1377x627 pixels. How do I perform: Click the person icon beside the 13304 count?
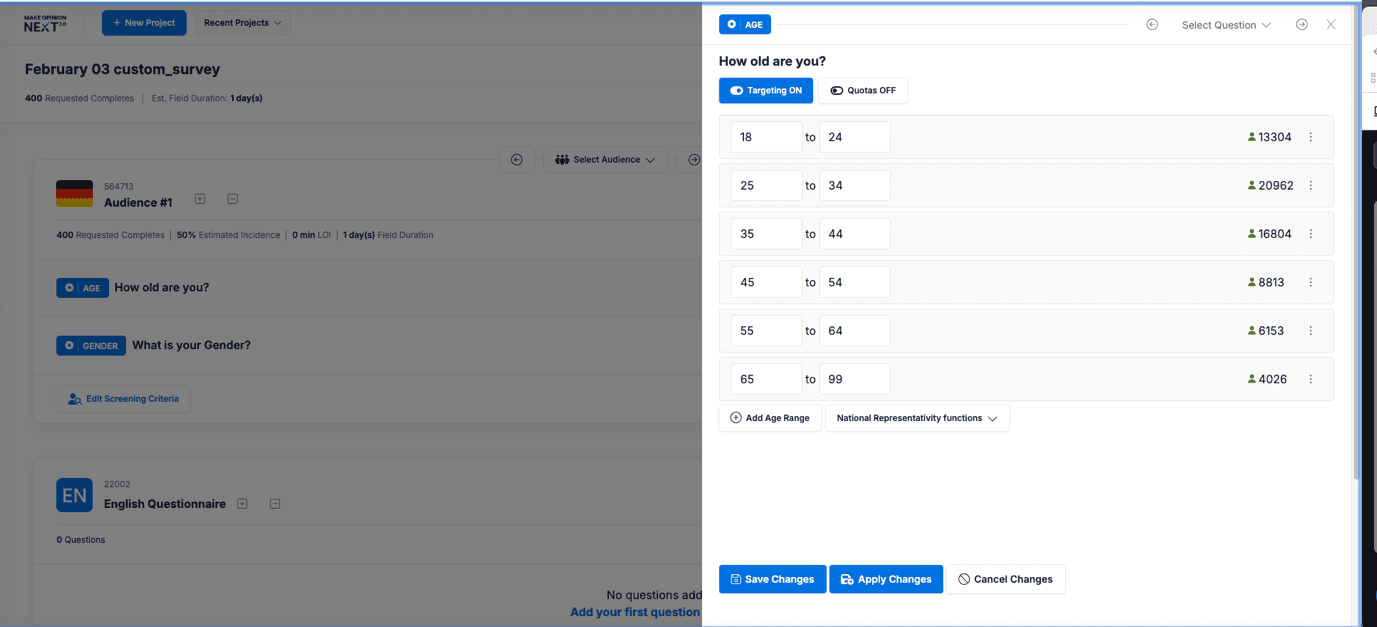click(x=1251, y=137)
